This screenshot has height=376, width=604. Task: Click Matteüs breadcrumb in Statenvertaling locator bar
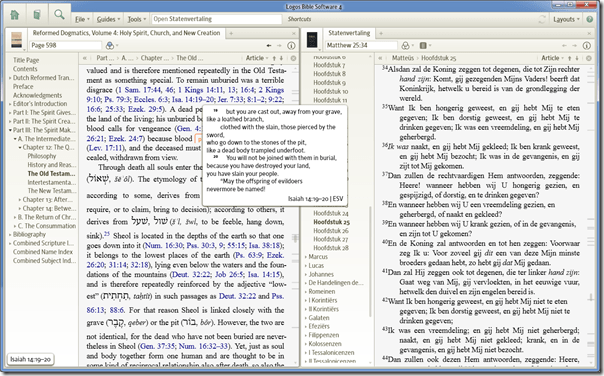pyautogui.click(x=403, y=58)
